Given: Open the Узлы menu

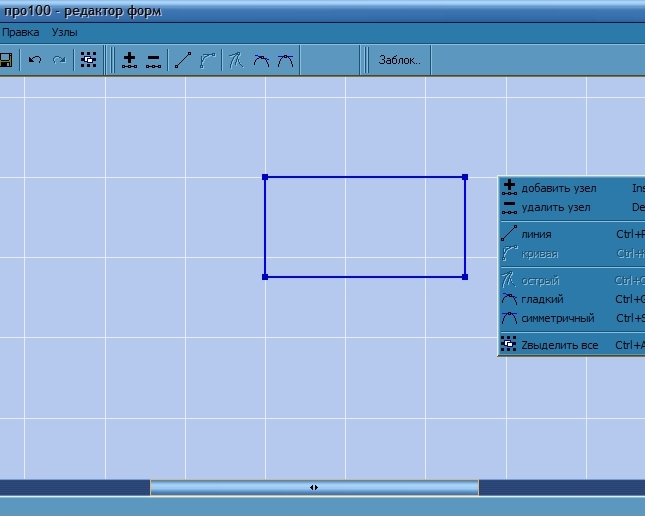Looking at the screenshot, I should (x=64, y=32).
